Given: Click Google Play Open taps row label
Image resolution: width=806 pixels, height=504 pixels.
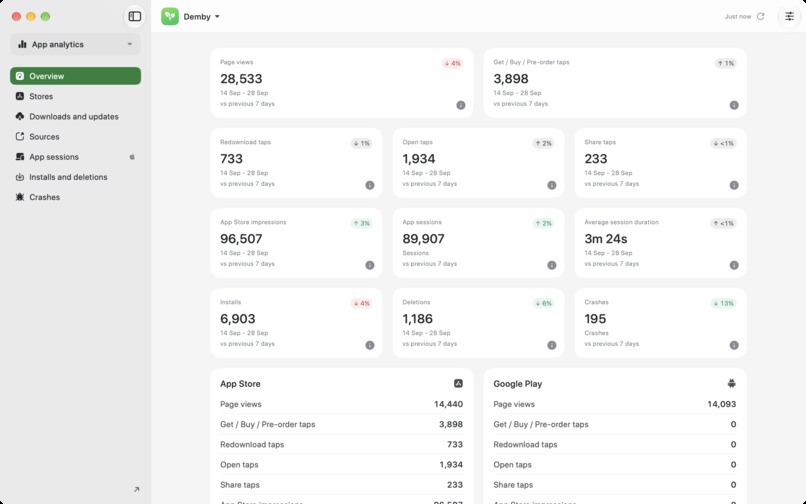Looking at the screenshot, I should coord(512,464).
